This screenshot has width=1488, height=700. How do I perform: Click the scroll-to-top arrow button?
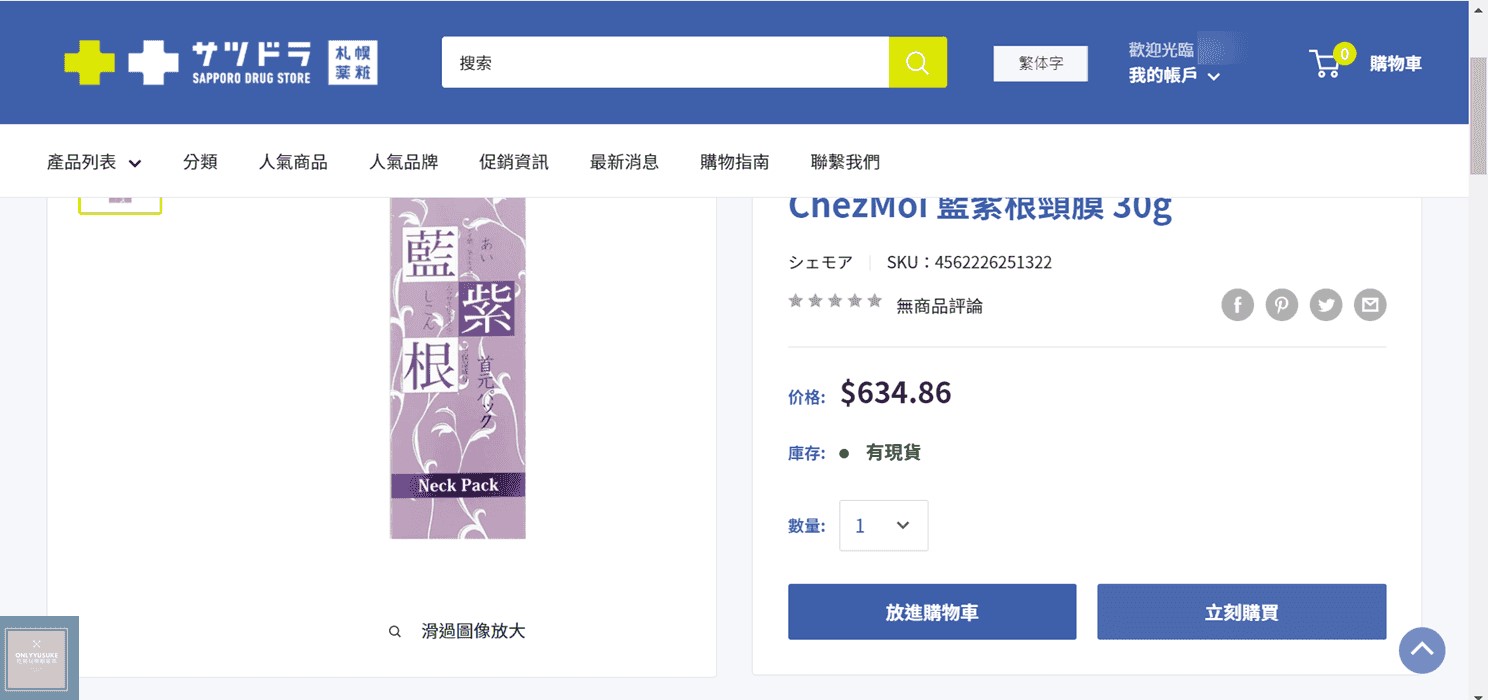click(1422, 650)
